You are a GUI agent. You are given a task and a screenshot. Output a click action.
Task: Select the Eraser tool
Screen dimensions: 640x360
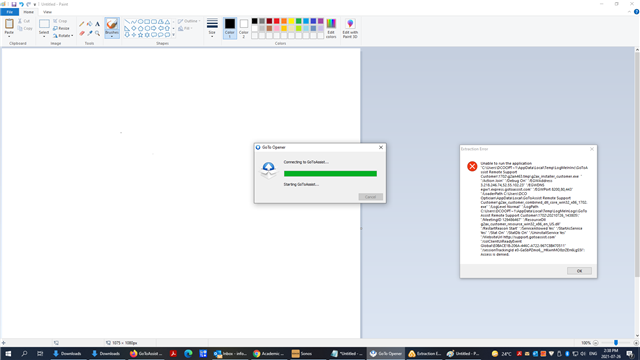coord(82,33)
